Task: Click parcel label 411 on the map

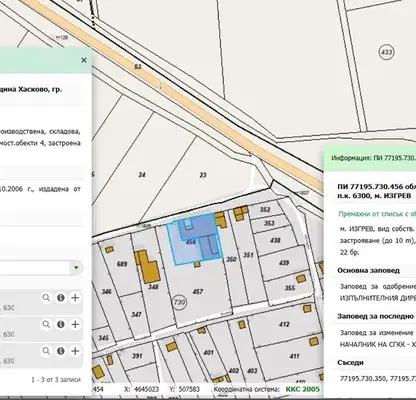Action: point(294,356)
